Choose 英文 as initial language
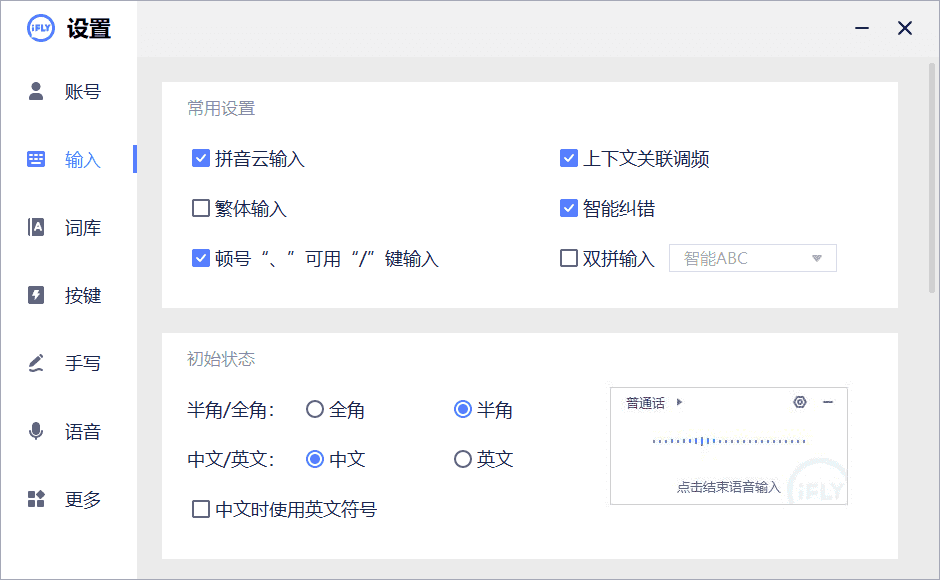The width and height of the screenshot is (940, 580). click(463, 459)
